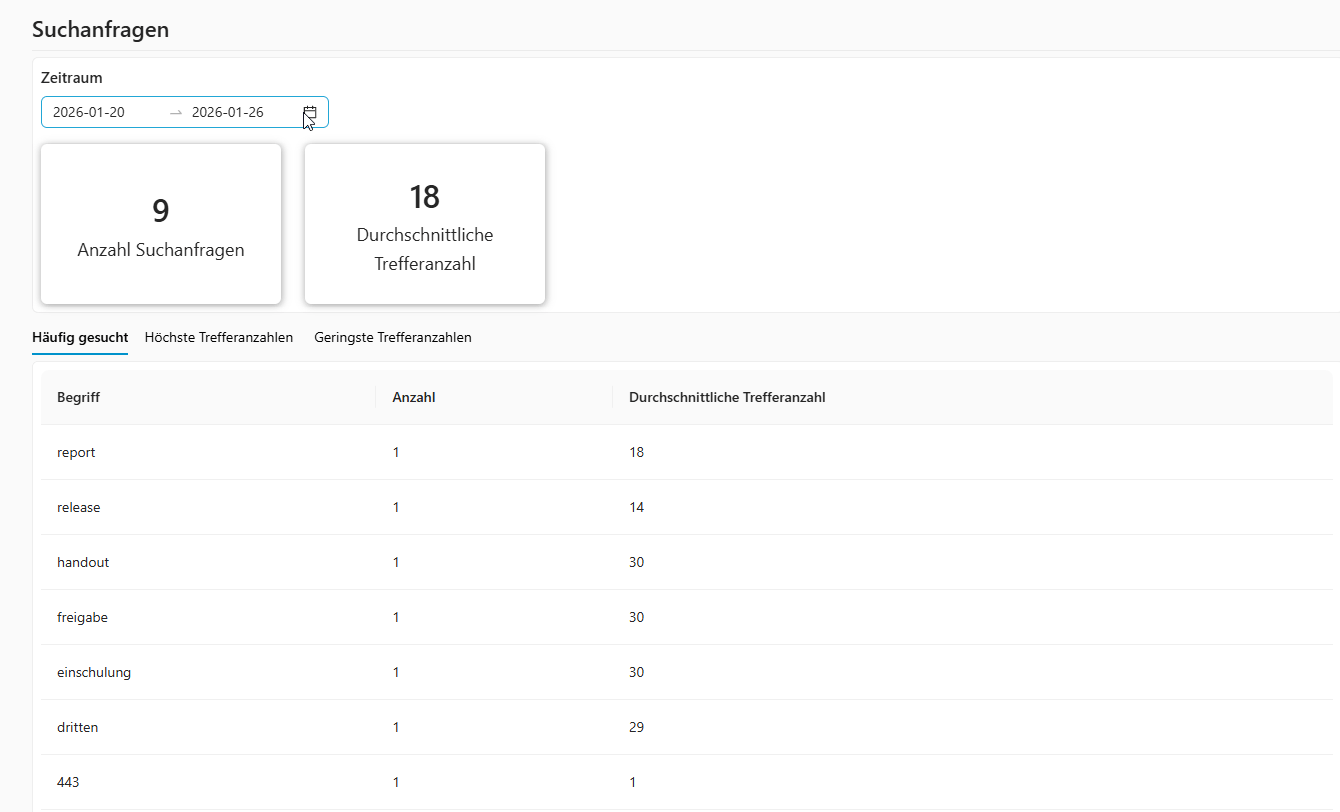Click the Zeitraum label above the date picker
Screen dimensions: 1340x812
71,77
